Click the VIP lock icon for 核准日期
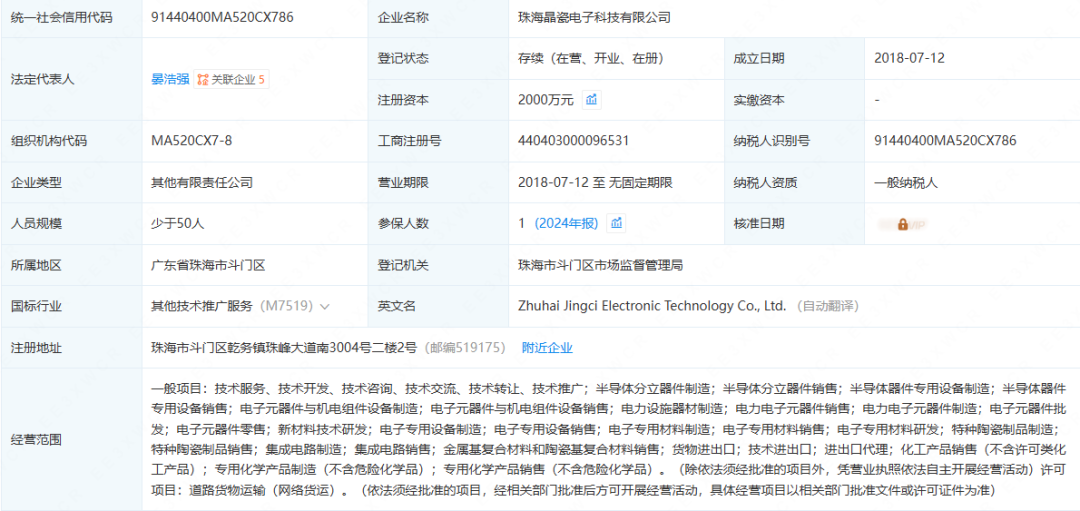The image size is (1080, 511). 903,224
